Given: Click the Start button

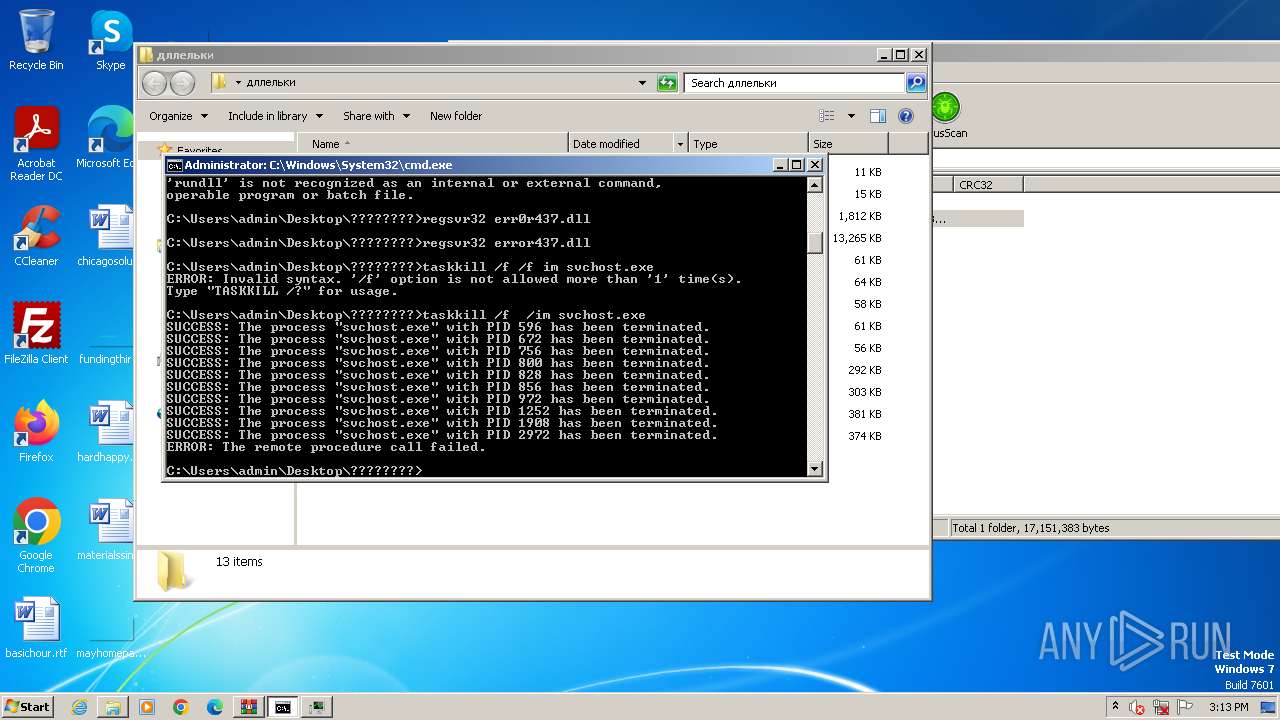Looking at the screenshot, I should click(x=28, y=707).
